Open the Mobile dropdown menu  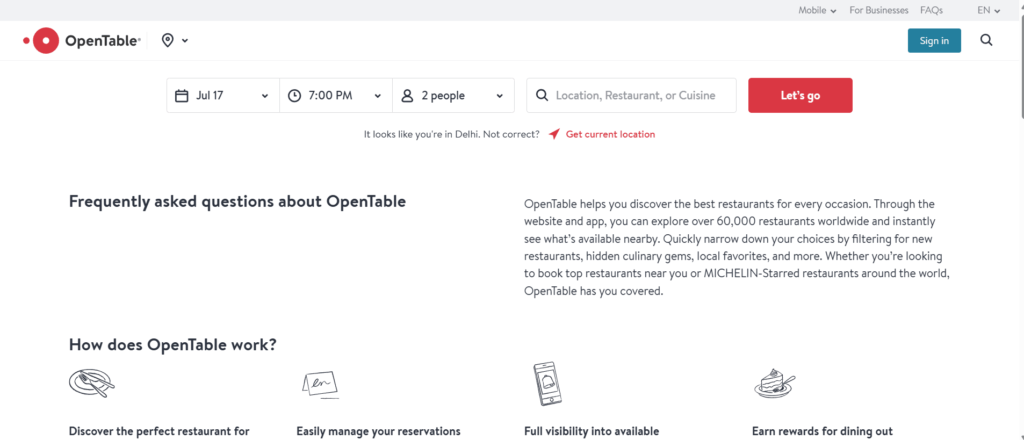pyautogui.click(x=817, y=10)
